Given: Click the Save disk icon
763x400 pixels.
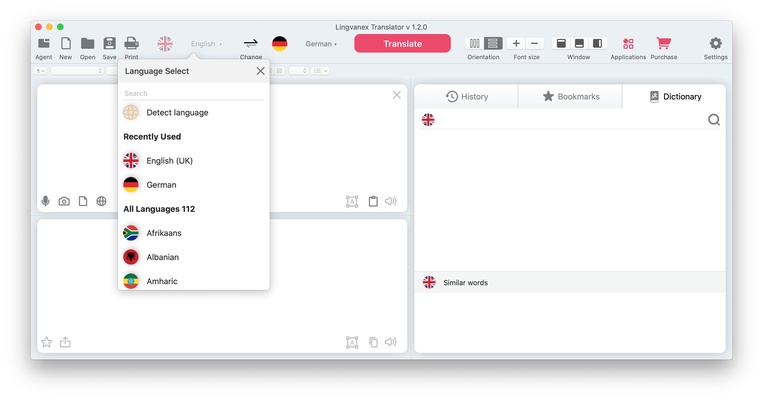Looking at the screenshot, I should [109, 43].
